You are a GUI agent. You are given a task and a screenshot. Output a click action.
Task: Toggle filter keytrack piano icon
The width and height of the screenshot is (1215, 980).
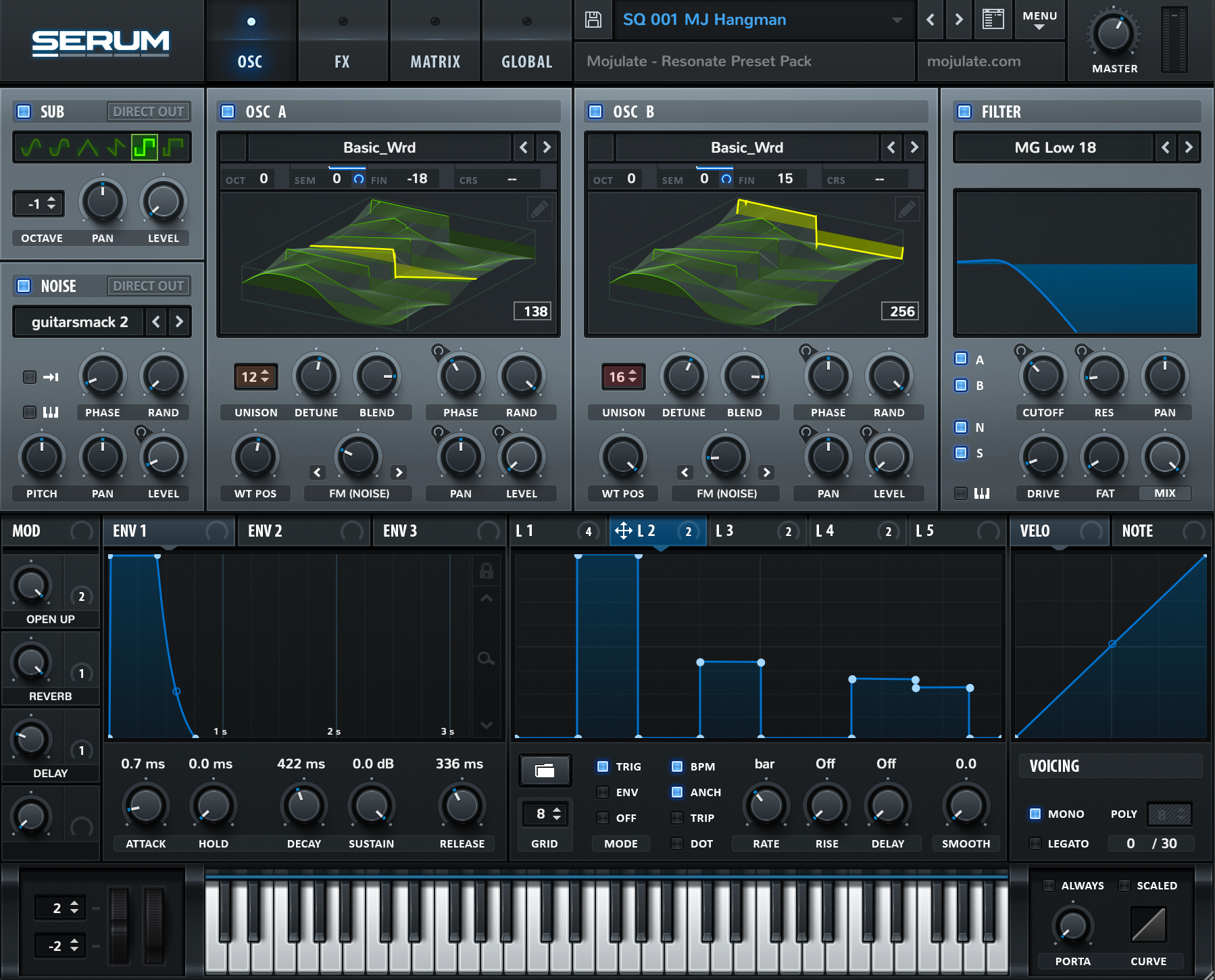coord(982,493)
